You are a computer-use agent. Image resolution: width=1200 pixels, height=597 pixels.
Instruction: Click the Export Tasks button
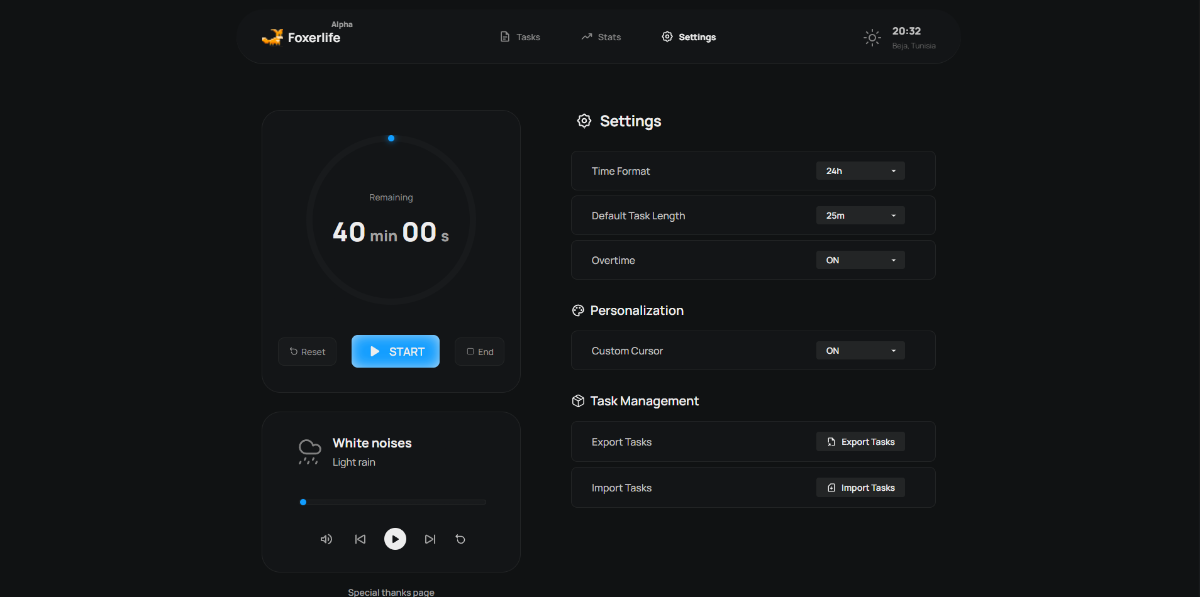point(860,442)
